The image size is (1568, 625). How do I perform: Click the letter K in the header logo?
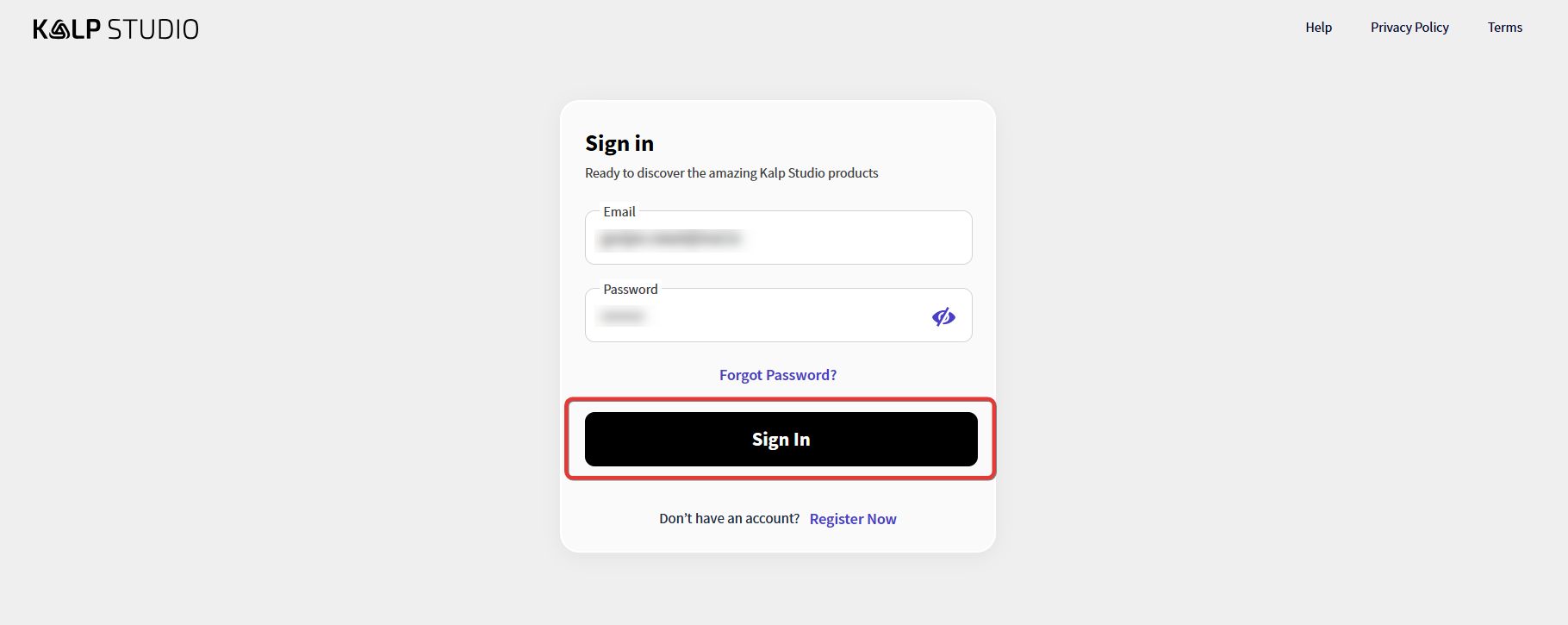coord(40,29)
